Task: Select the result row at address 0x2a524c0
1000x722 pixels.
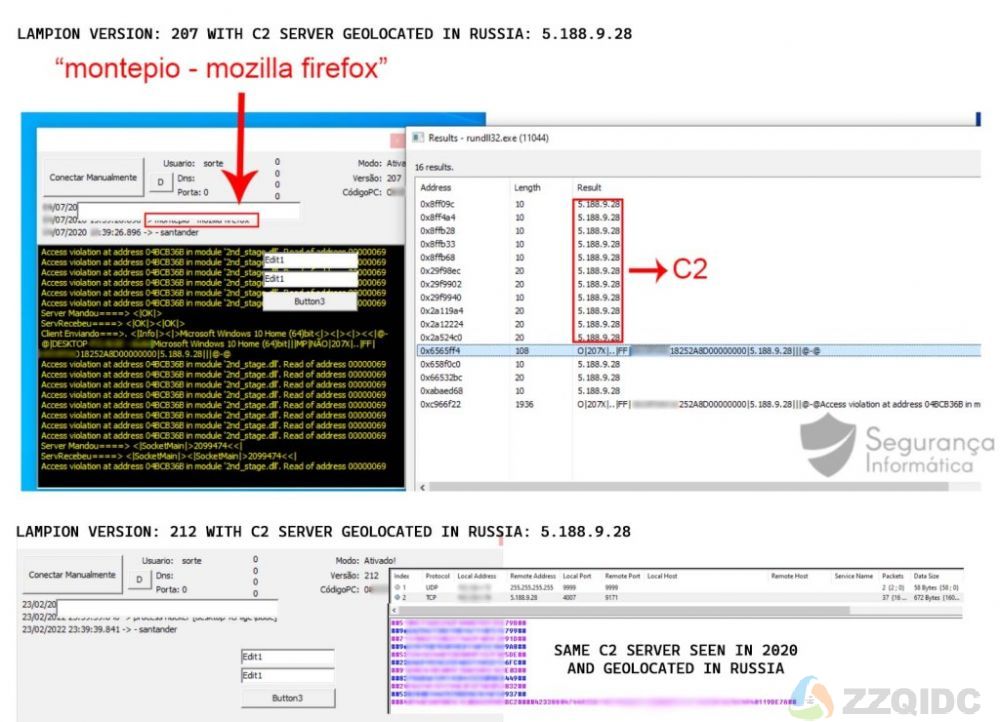Action: pyautogui.click(x=698, y=337)
